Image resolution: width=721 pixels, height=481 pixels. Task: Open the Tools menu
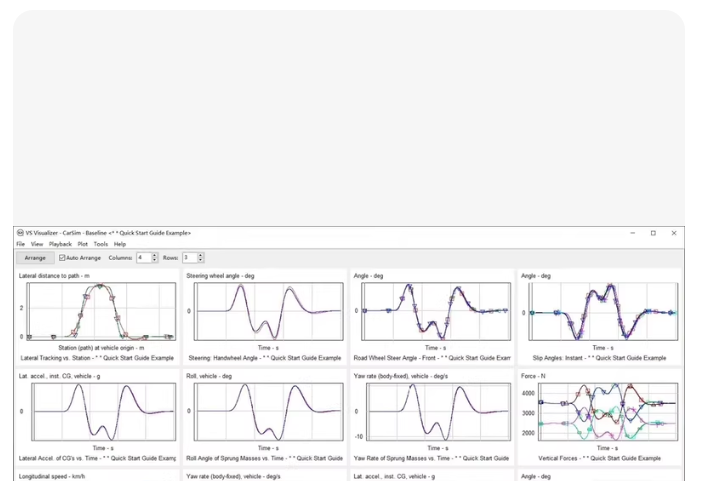(101, 244)
